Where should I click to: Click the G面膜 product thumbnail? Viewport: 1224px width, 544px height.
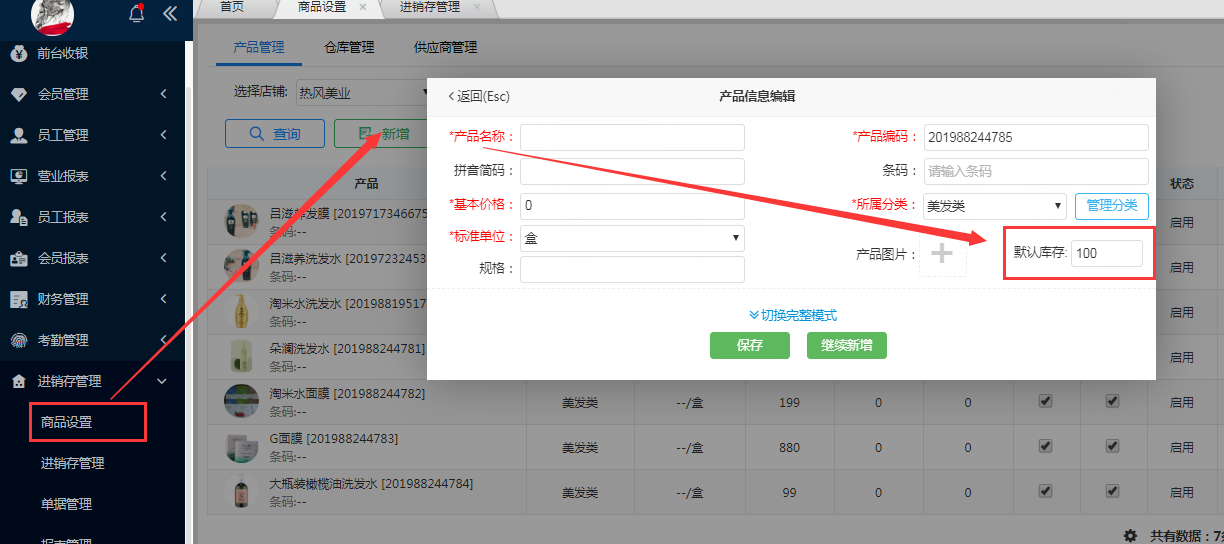click(241, 447)
